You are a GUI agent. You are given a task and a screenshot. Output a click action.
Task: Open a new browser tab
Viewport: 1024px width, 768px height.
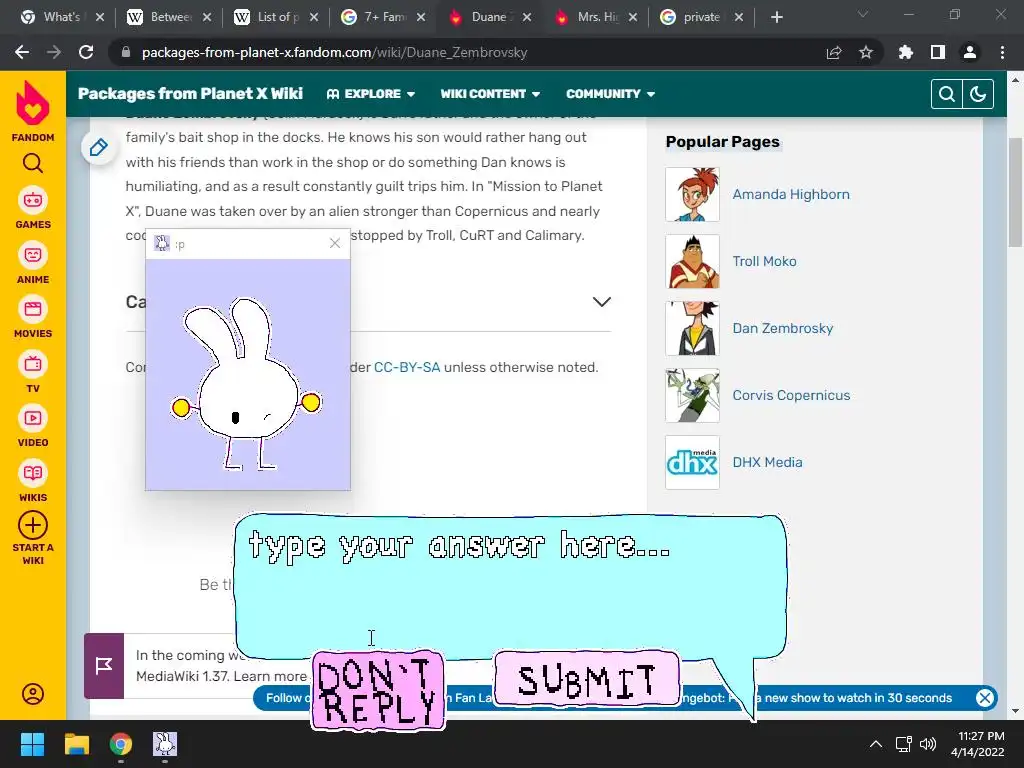coord(776,17)
